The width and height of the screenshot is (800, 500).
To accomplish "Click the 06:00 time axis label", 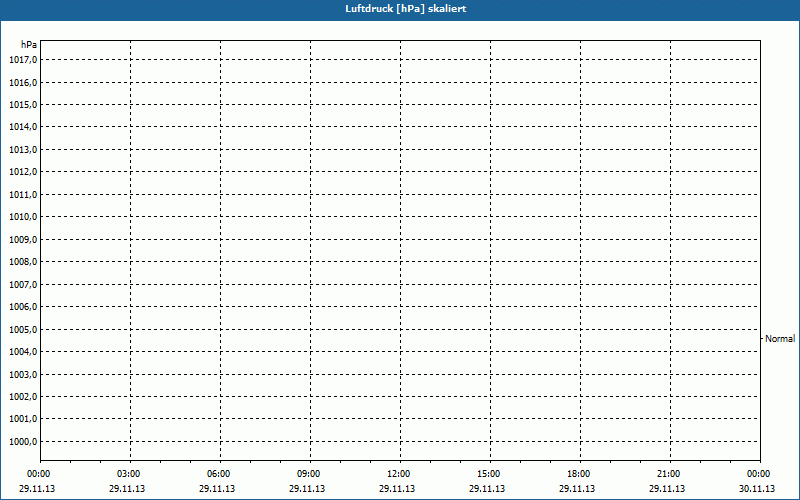I will point(218,474).
